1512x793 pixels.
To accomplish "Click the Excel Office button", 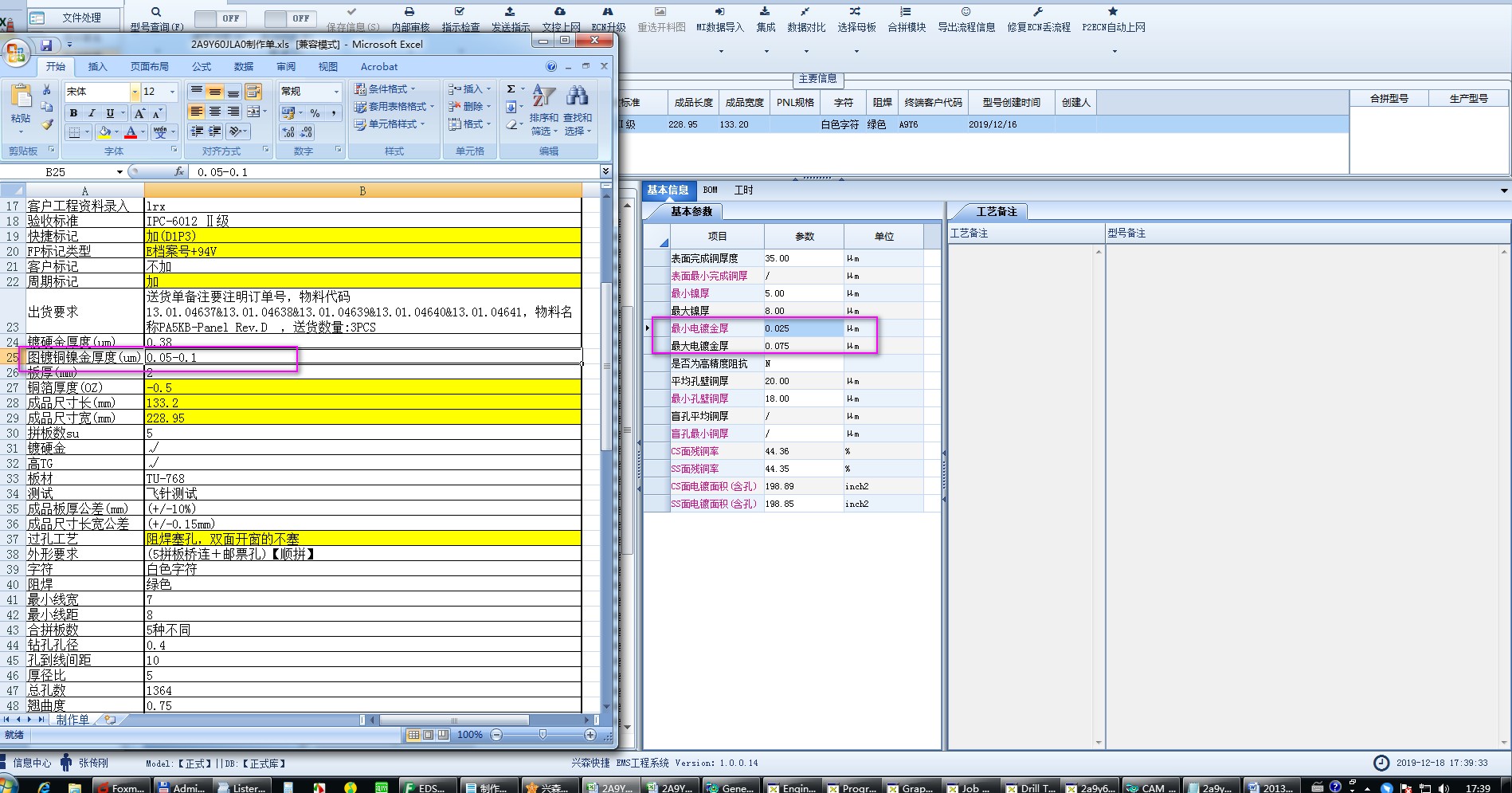I will click(16, 53).
